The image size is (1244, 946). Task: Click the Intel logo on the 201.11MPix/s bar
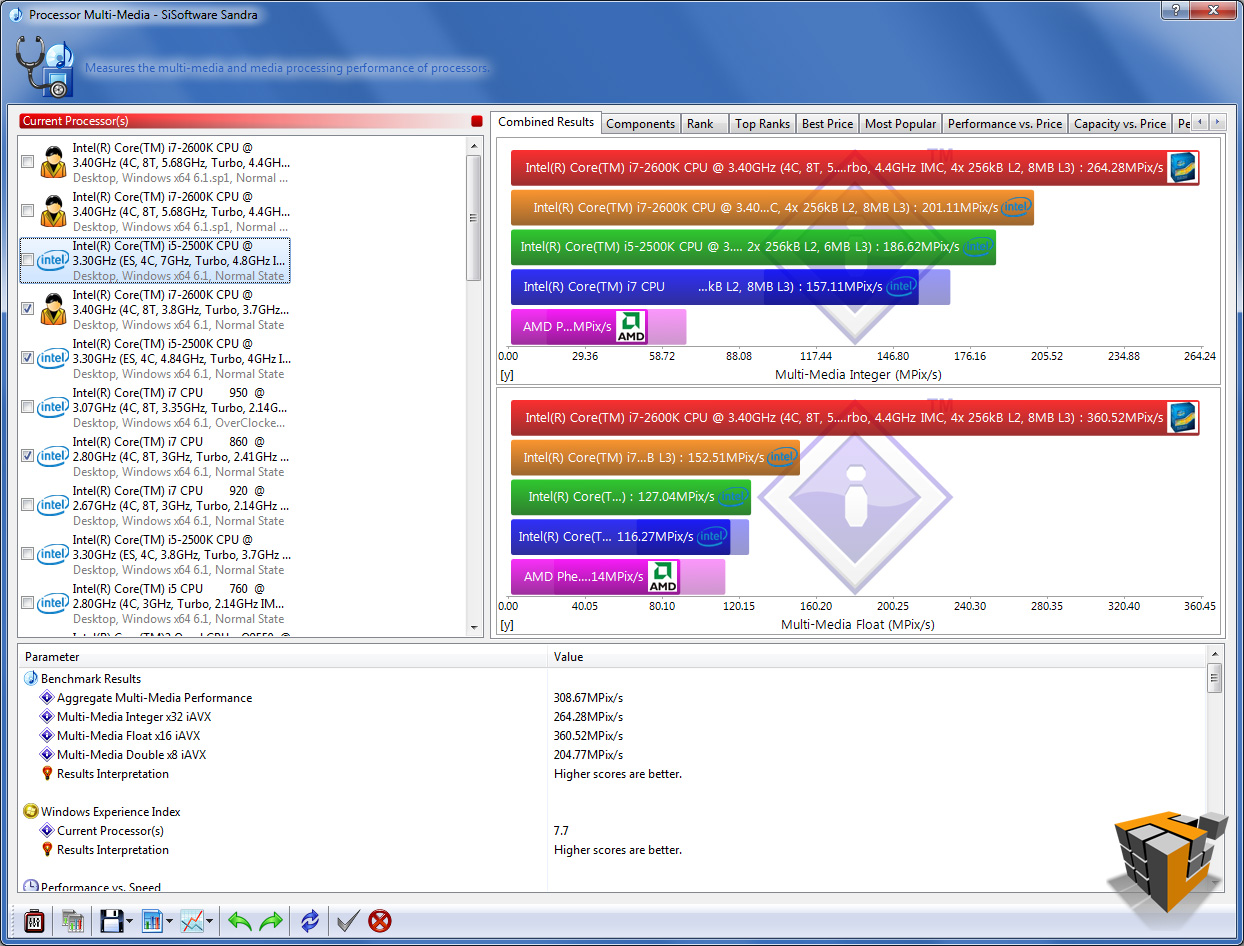[1016, 207]
